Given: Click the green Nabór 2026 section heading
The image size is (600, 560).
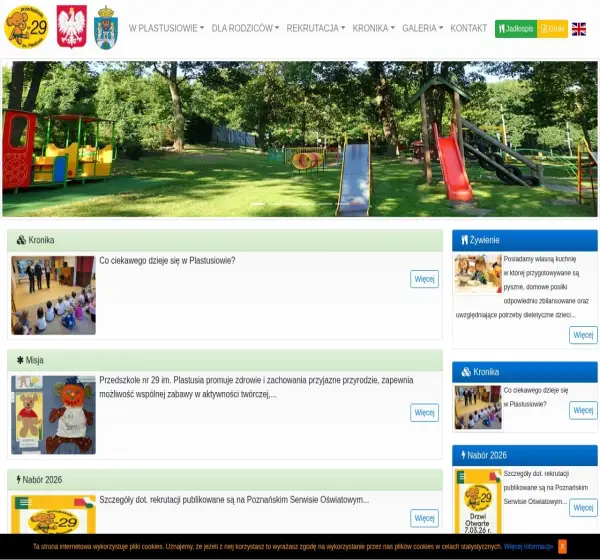Looking at the screenshot, I should 42,480.
